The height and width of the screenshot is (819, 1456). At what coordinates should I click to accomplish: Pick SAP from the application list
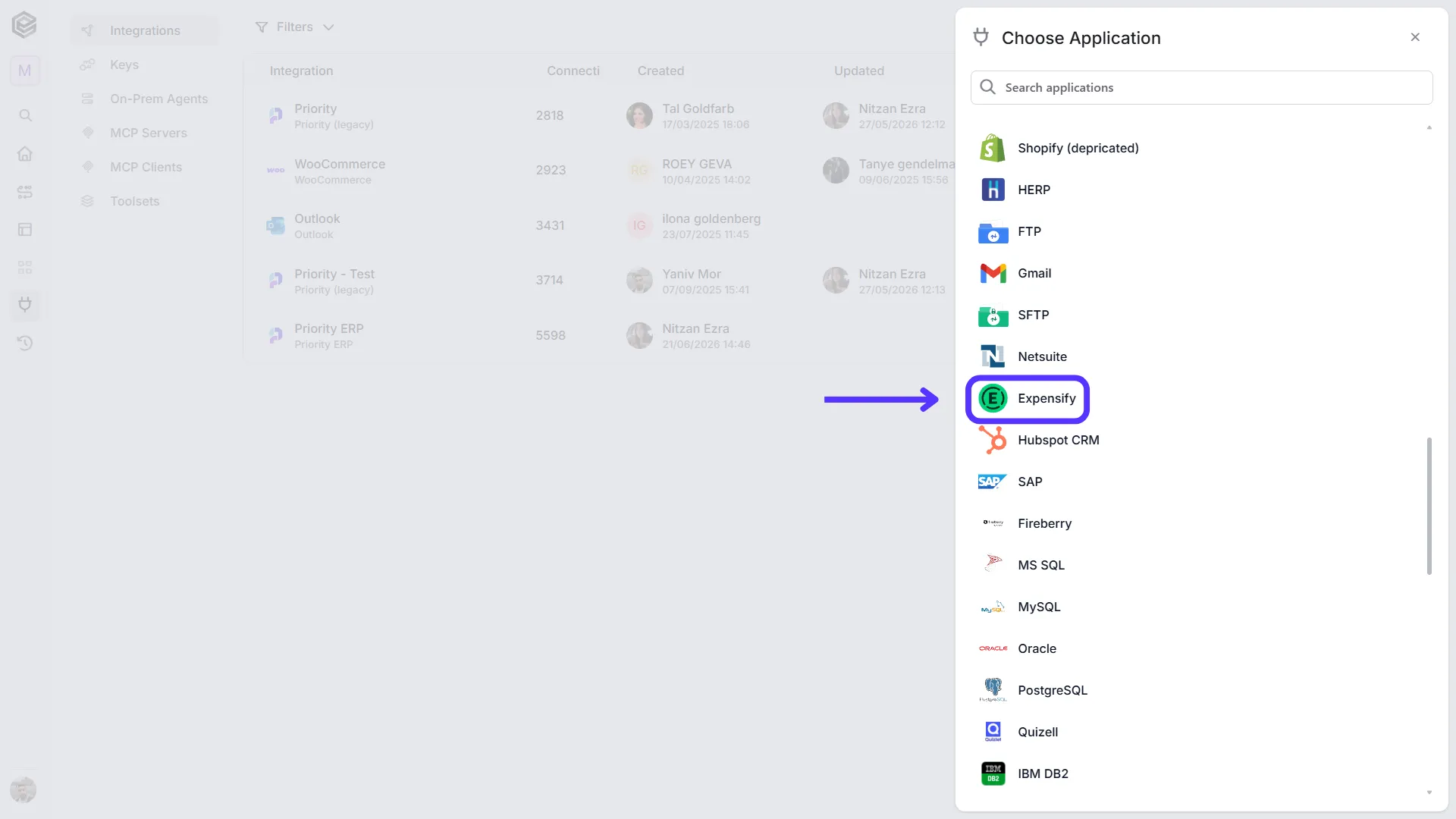1011,482
